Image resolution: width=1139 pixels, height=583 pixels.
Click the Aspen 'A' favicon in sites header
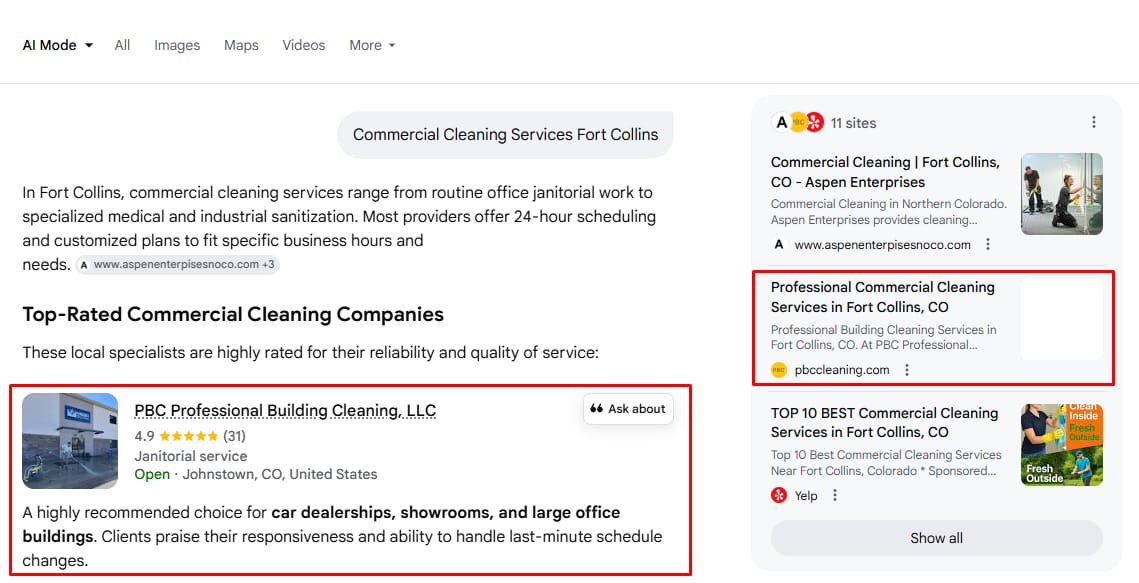pos(782,122)
